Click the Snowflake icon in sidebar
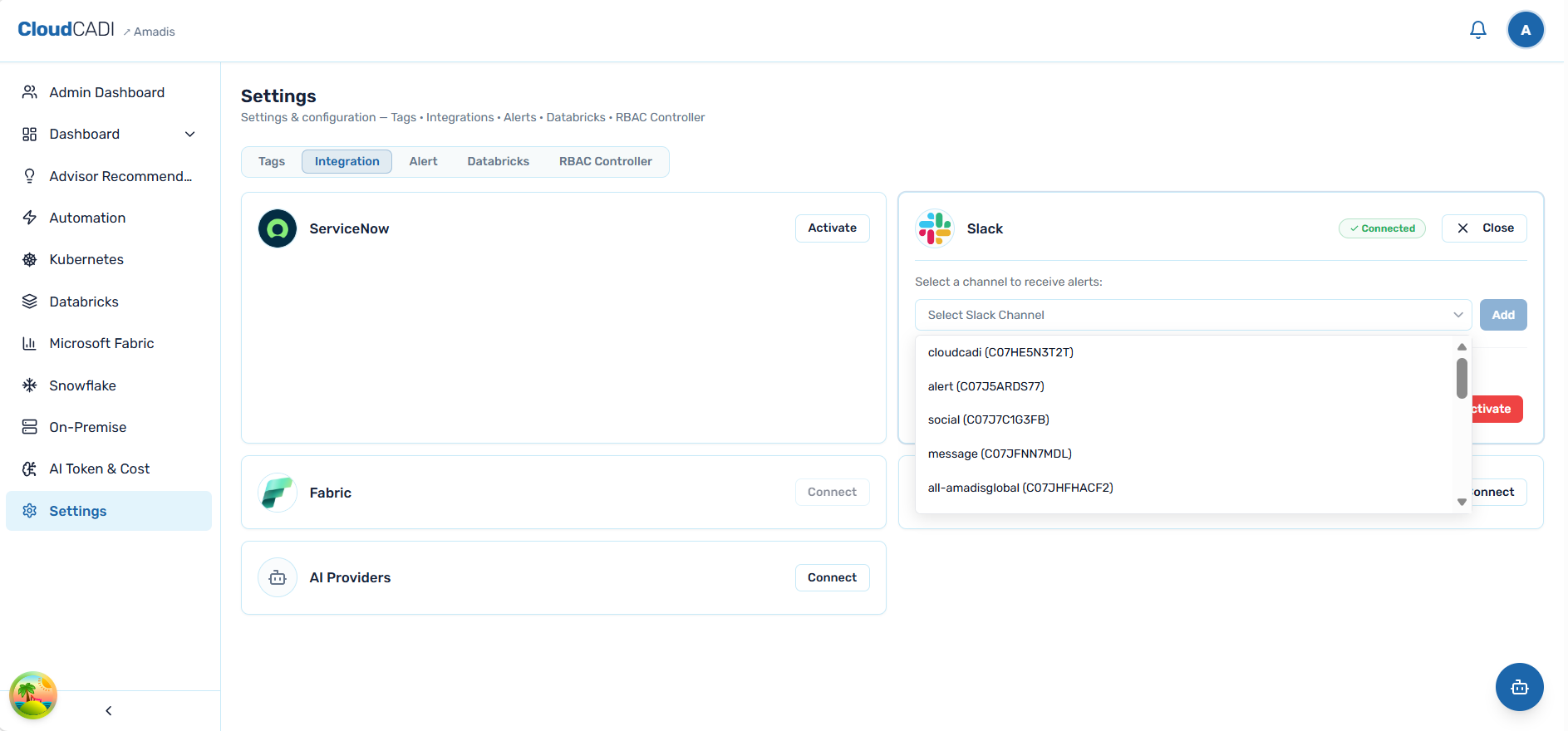The width and height of the screenshot is (1568, 731). 30,385
